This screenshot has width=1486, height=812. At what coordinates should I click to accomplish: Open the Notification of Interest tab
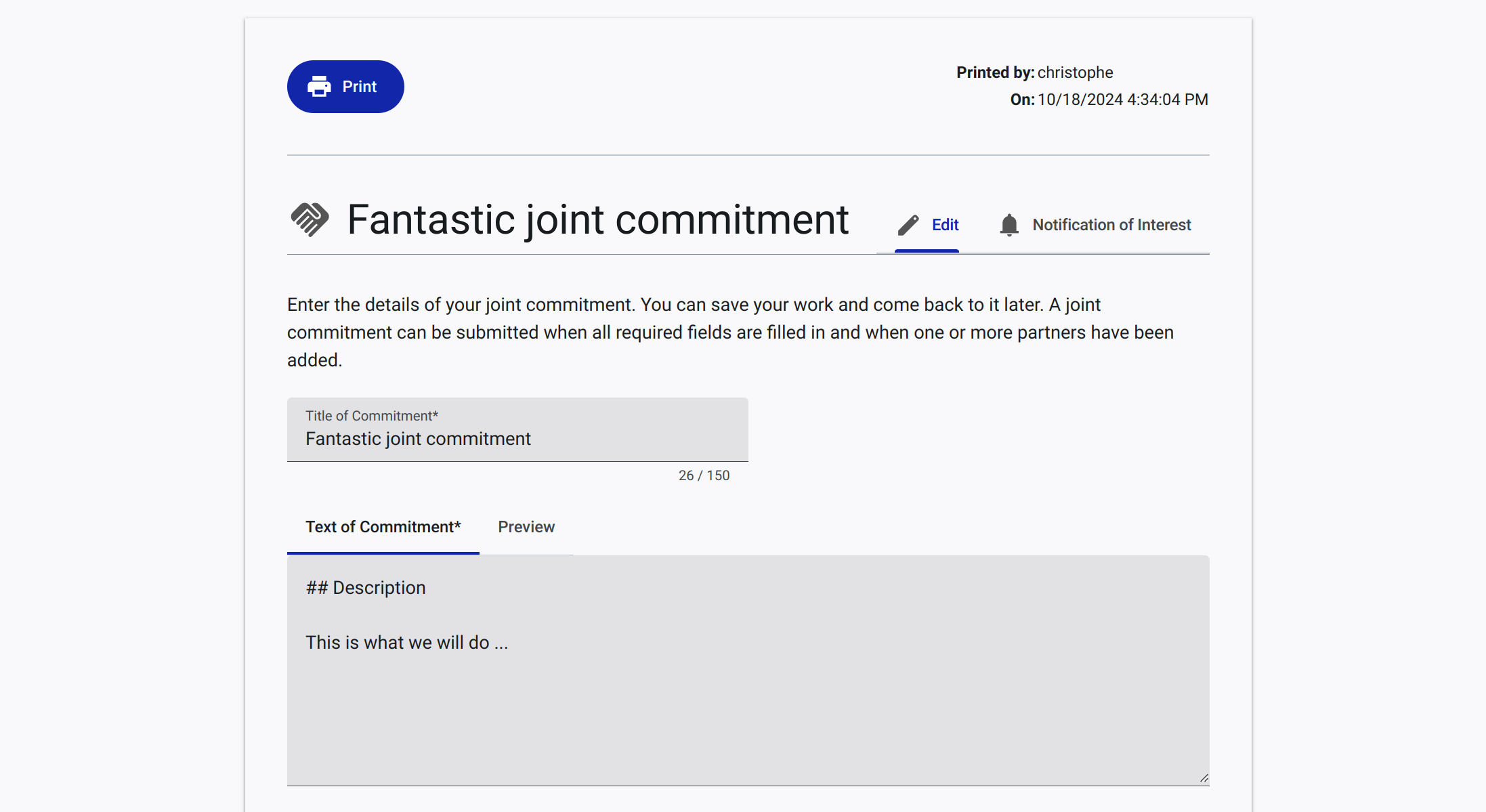(1094, 225)
